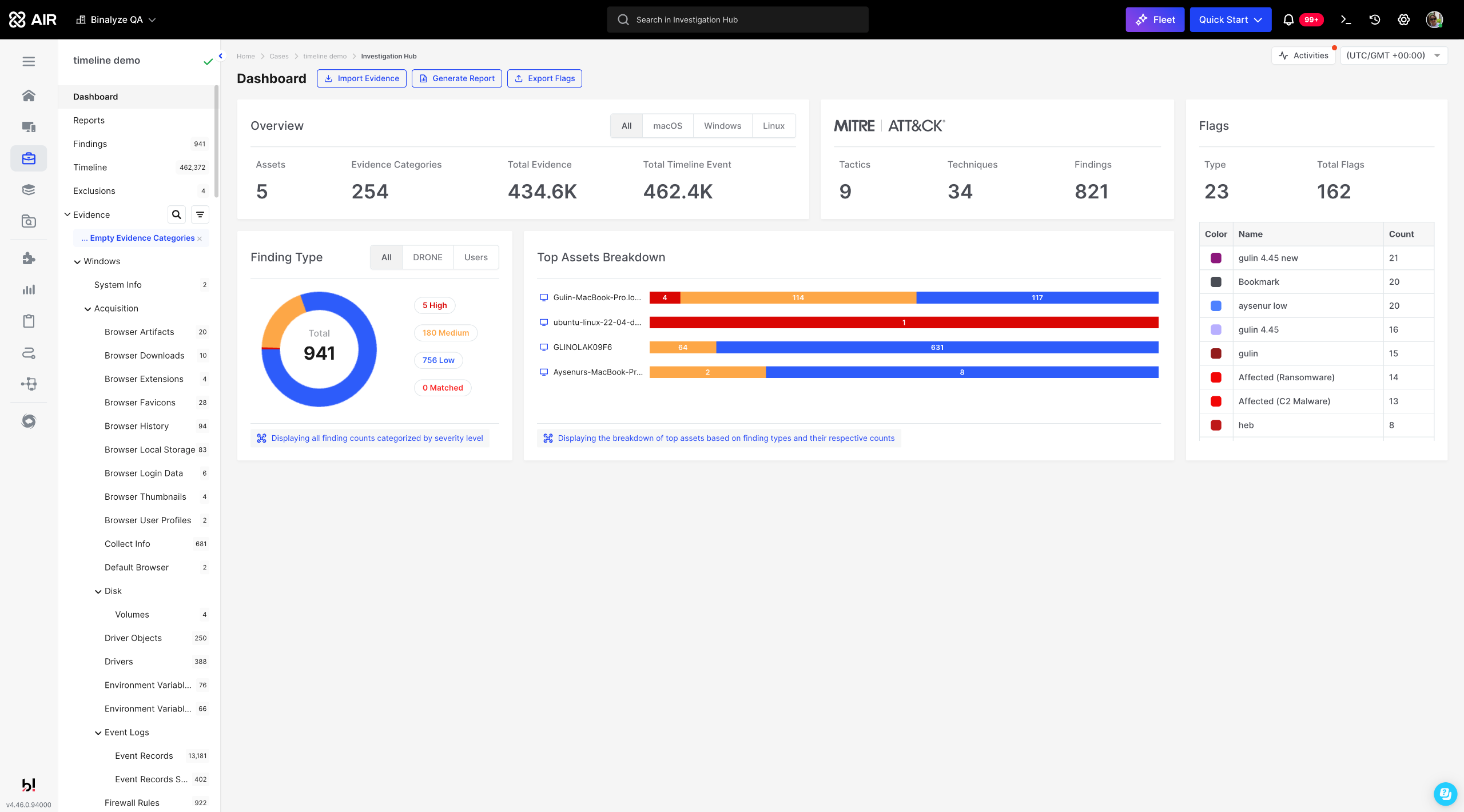Viewport: 1464px width, 812px height.
Task: Collapse the Acquisition tree node
Action: 87,309
